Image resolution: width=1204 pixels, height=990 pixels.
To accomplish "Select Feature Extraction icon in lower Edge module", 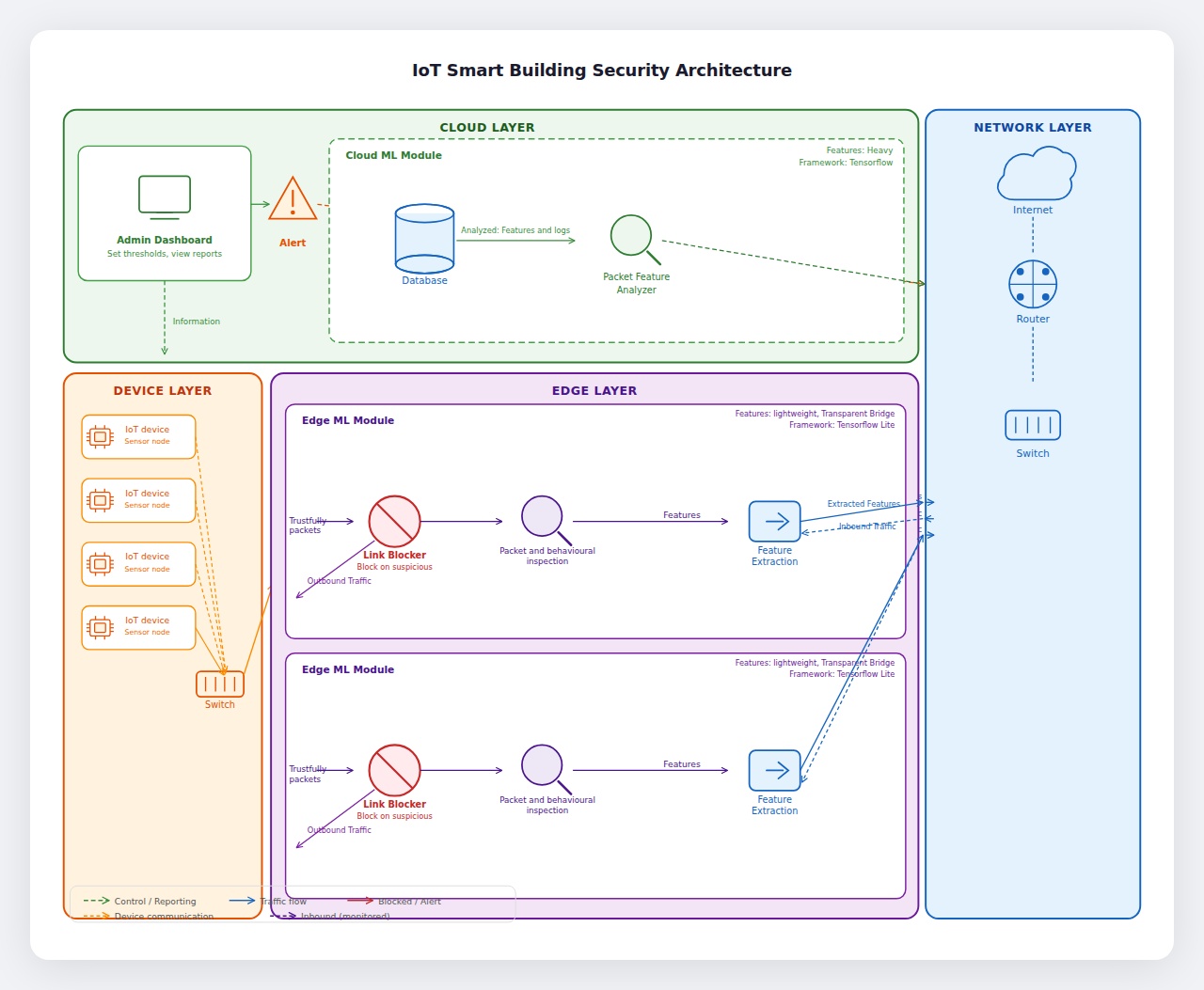I will [x=775, y=771].
